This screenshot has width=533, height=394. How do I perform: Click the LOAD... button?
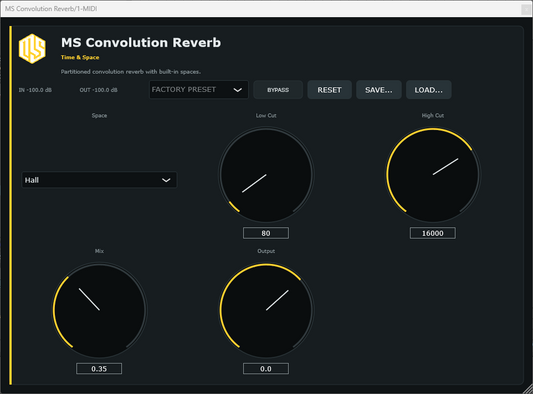click(x=429, y=90)
